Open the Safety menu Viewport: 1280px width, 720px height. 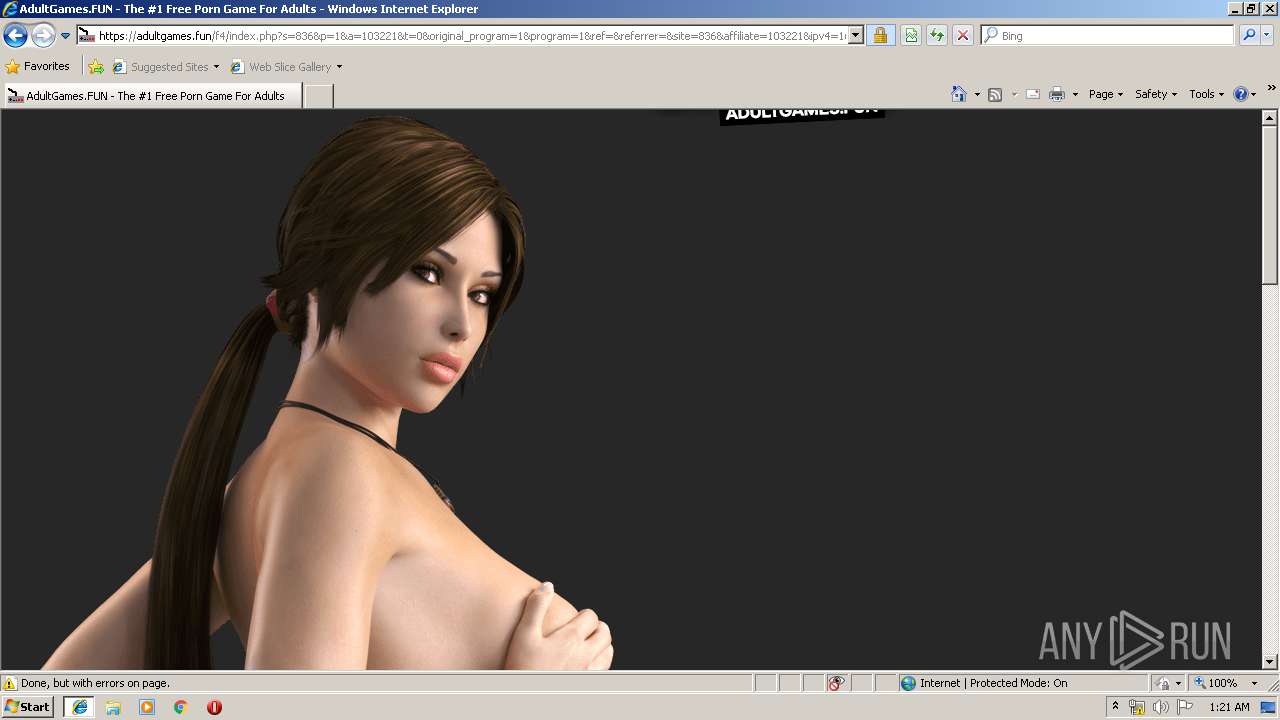pyautogui.click(x=1156, y=94)
